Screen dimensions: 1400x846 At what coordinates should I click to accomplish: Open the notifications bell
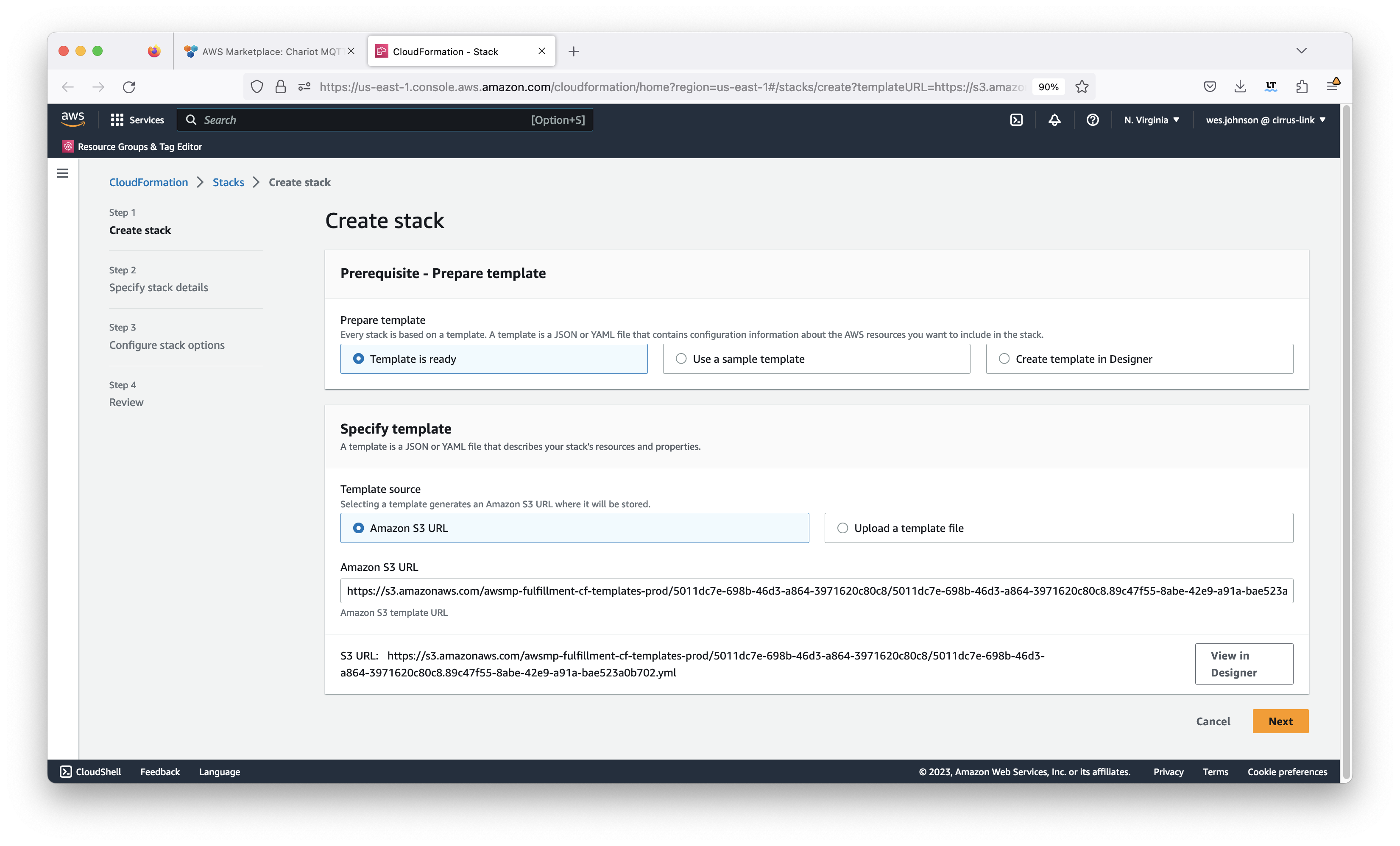coord(1054,120)
